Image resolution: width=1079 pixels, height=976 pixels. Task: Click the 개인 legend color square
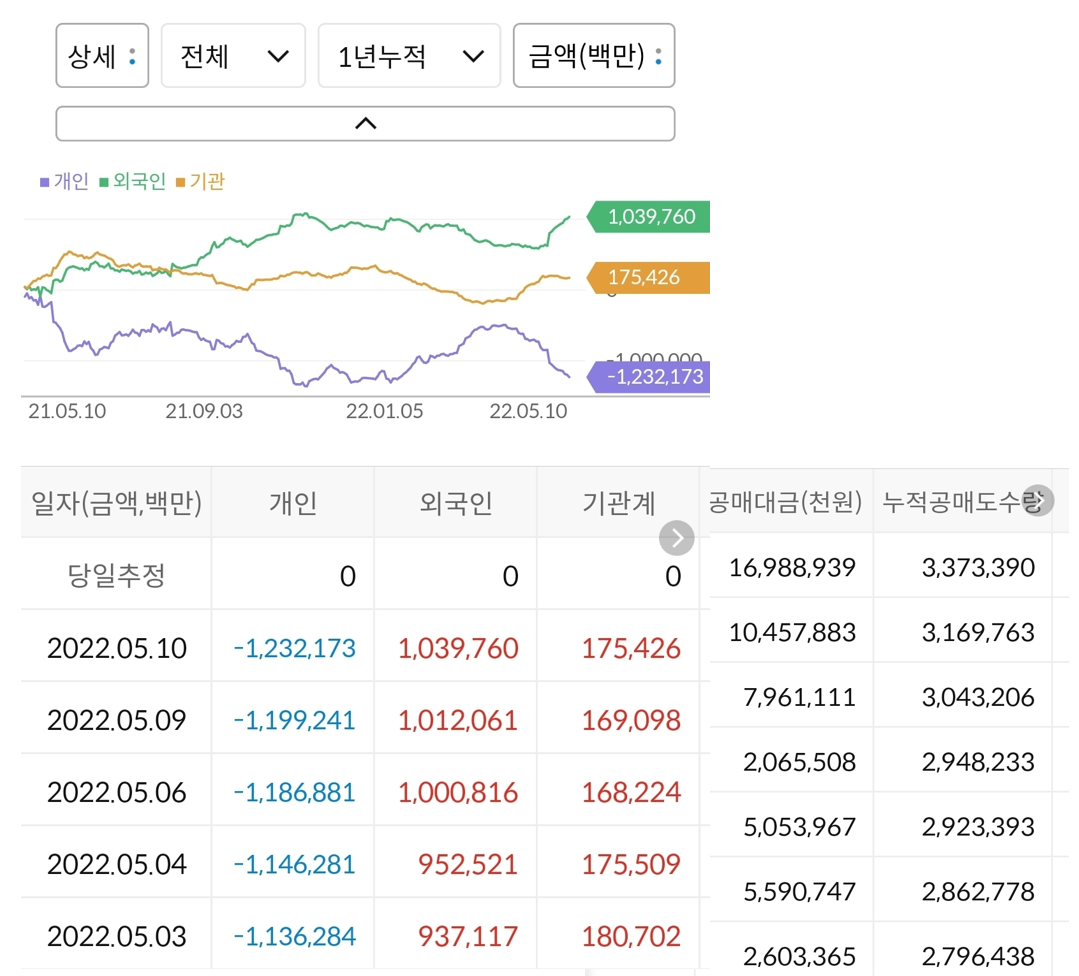(42, 181)
